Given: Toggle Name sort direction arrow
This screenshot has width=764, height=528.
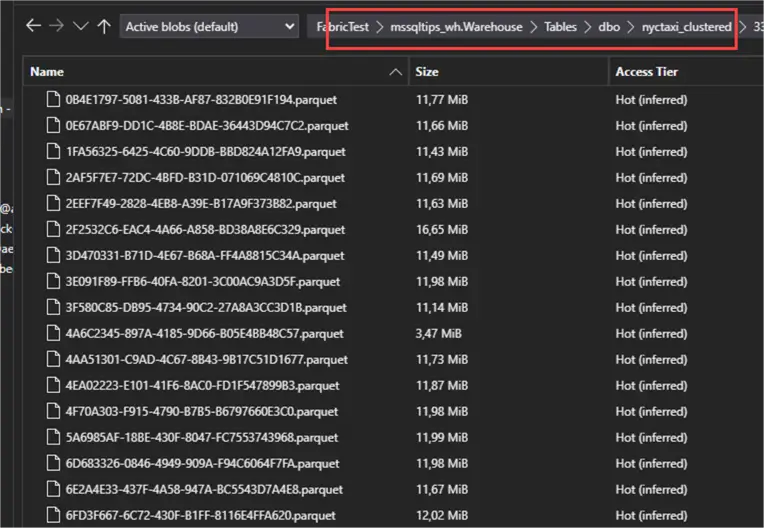Looking at the screenshot, I should (x=396, y=72).
